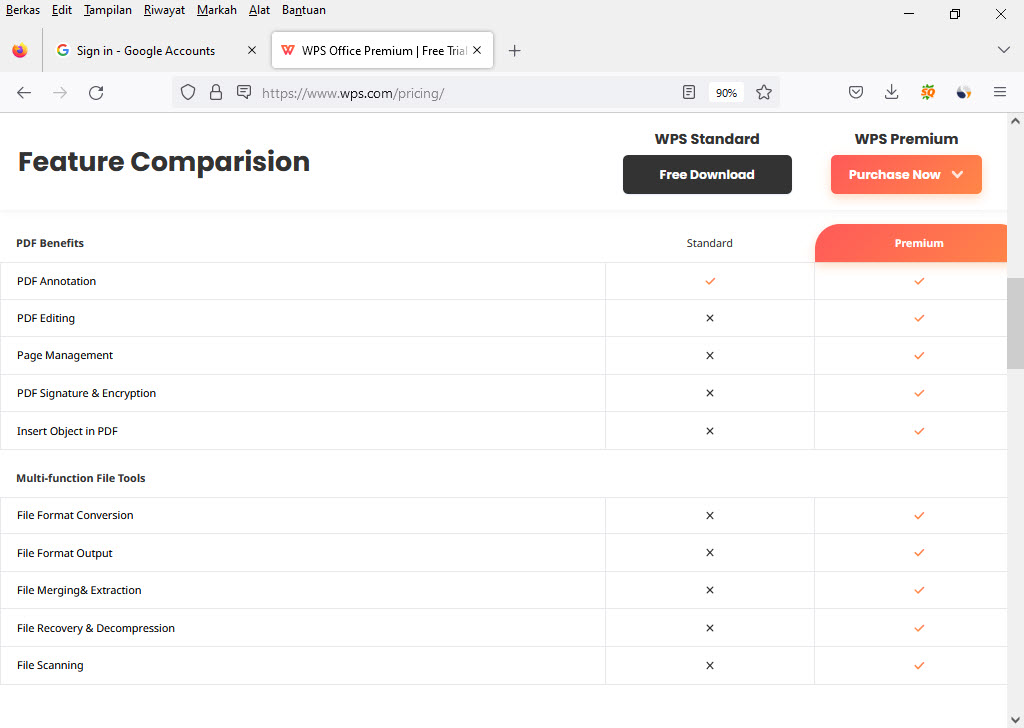
Task: Save this page to Pocket
Action: (856, 92)
